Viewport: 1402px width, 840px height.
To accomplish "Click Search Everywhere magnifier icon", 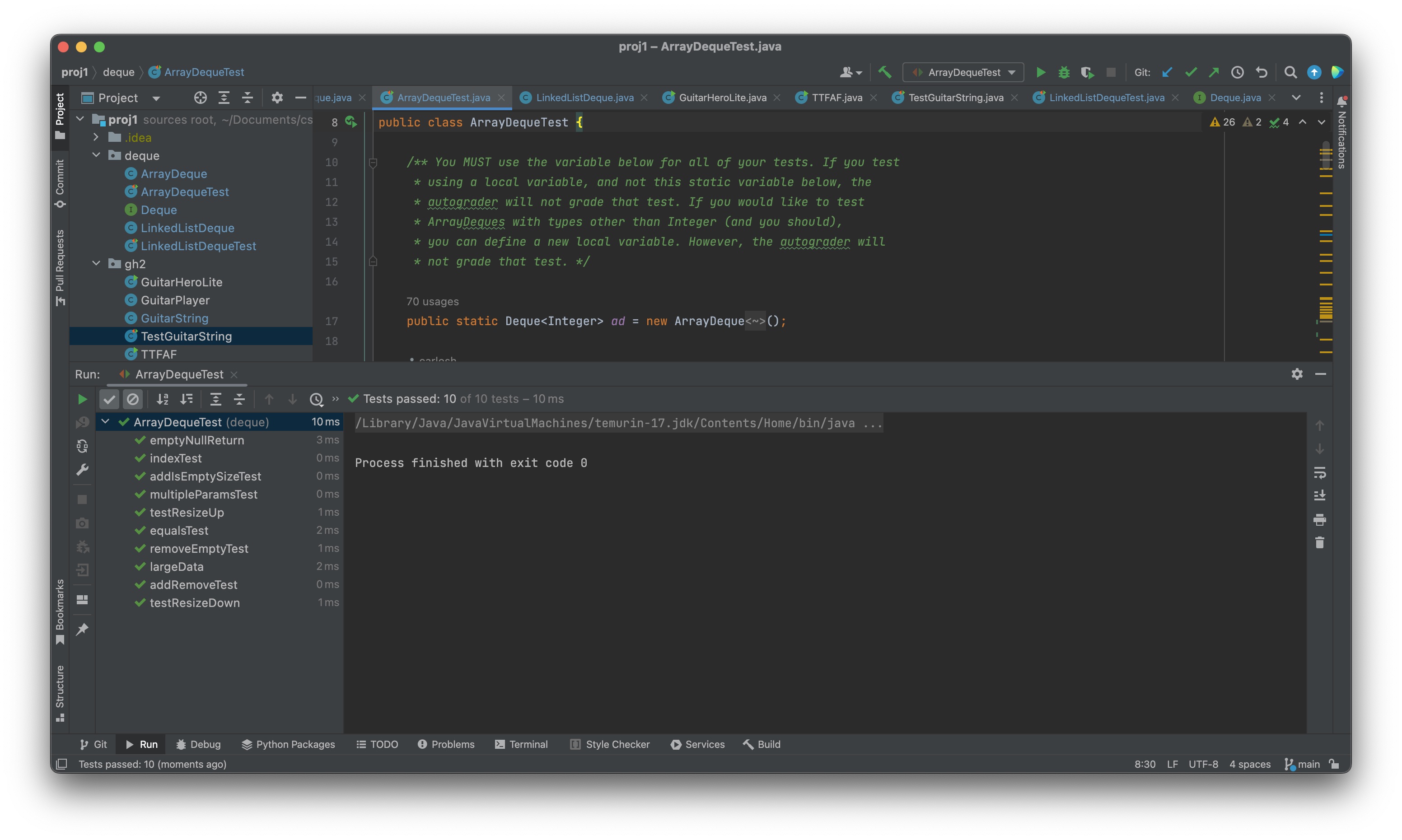I will coord(1290,72).
